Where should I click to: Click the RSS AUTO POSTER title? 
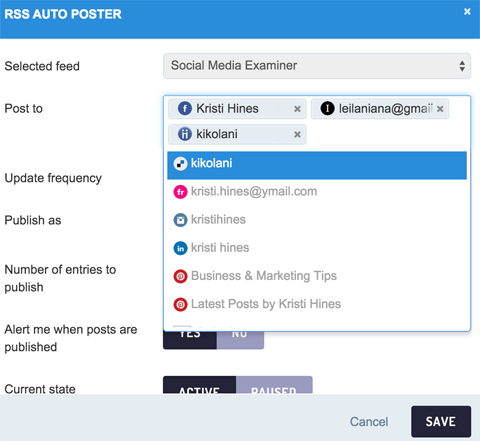pyautogui.click(x=63, y=14)
